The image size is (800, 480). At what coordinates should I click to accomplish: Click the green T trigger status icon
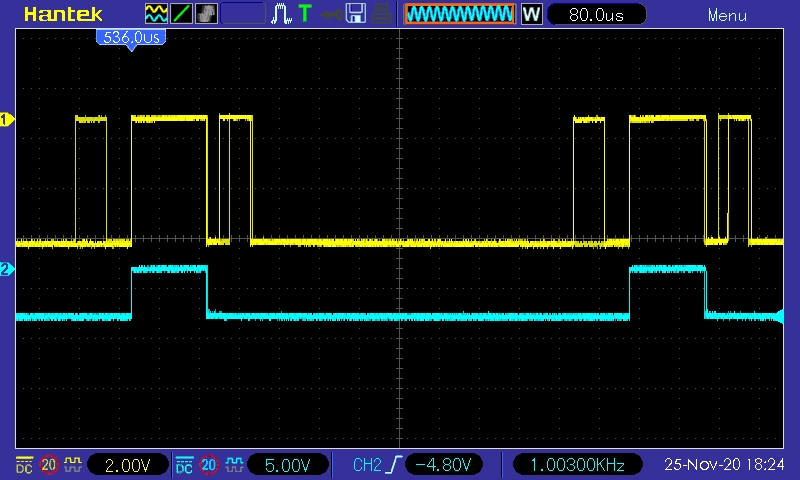coord(305,14)
